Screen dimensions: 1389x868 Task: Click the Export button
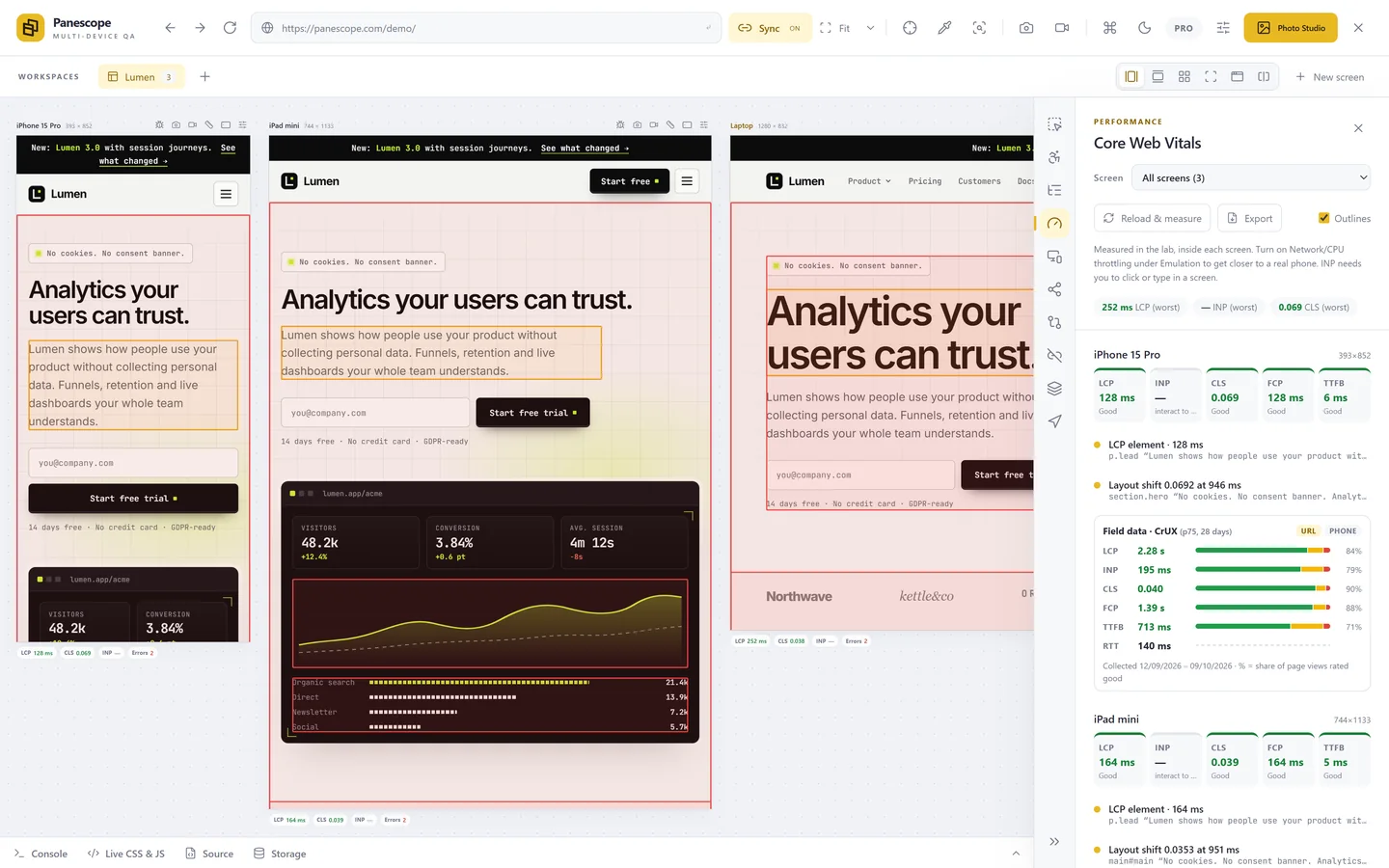[1250, 218]
